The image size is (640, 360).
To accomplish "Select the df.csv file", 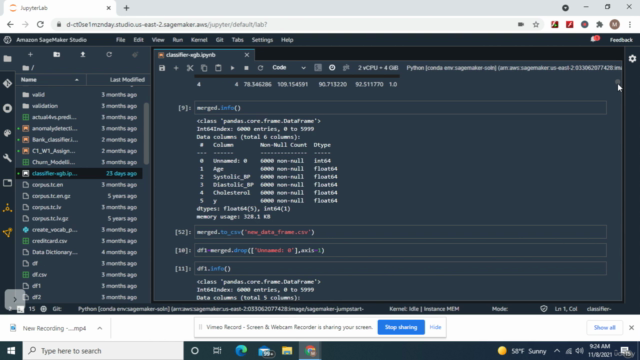I will [x=80, y=275].
